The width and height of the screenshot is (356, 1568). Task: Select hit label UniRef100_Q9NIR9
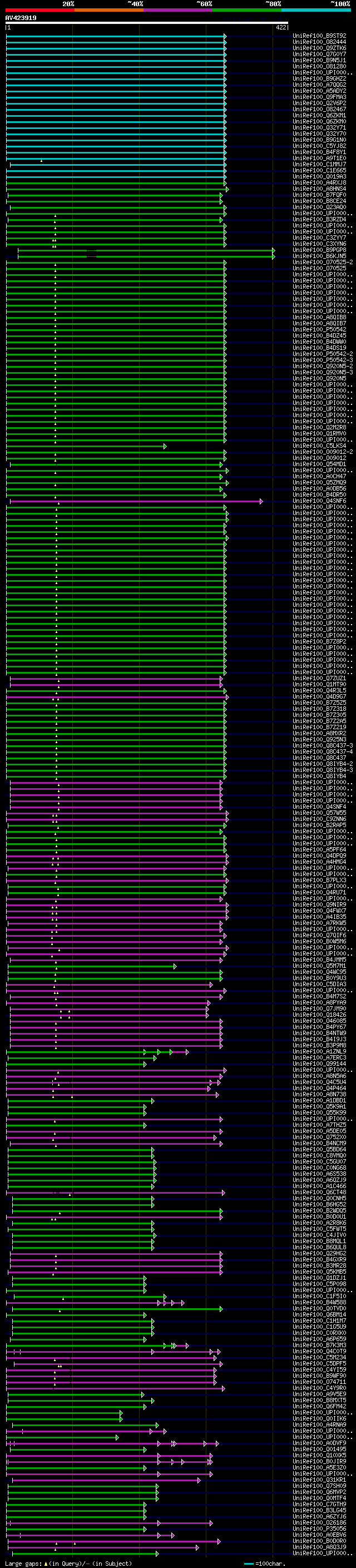[319, 904]
